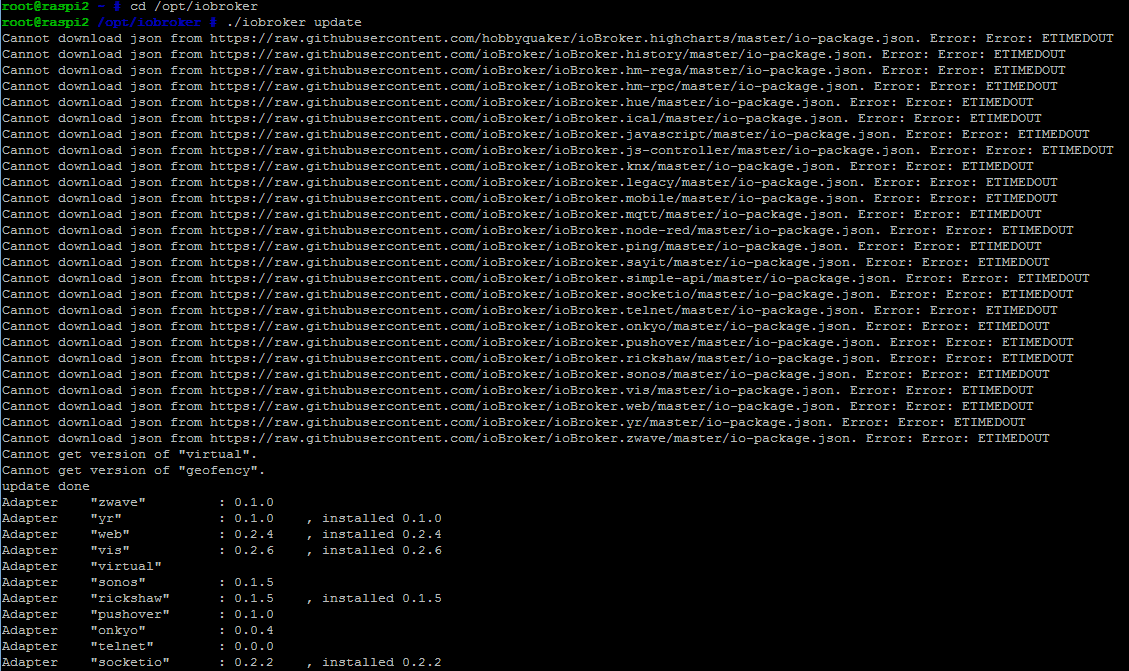
Task: Click the "onkyo" adapter name
Action: click(x=118, y=630)
